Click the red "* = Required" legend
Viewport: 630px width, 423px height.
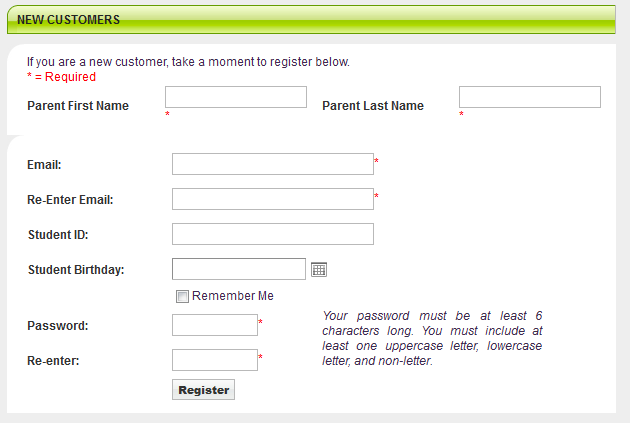pos(61,77)
